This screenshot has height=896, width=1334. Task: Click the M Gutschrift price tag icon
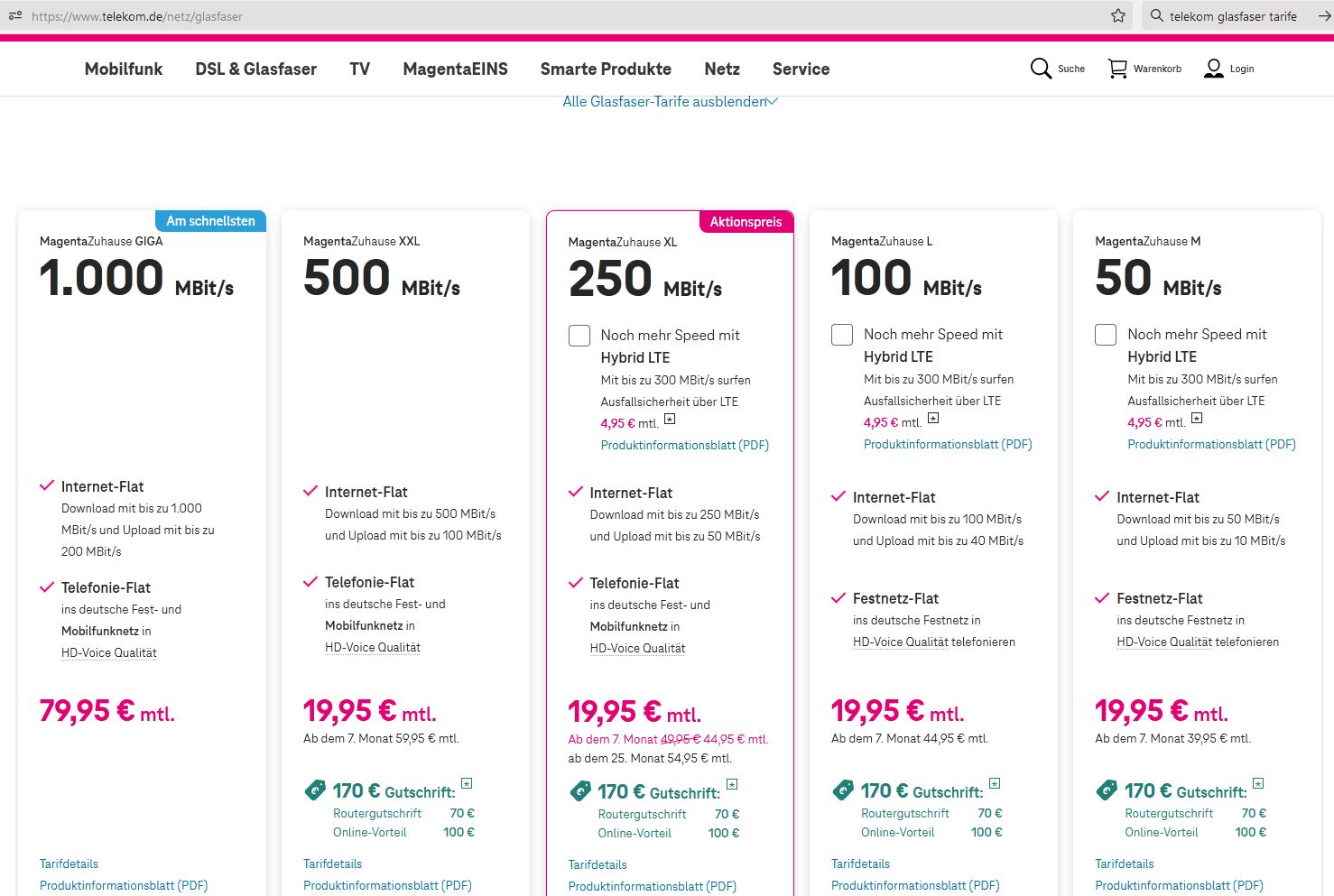click(1106, 790)
